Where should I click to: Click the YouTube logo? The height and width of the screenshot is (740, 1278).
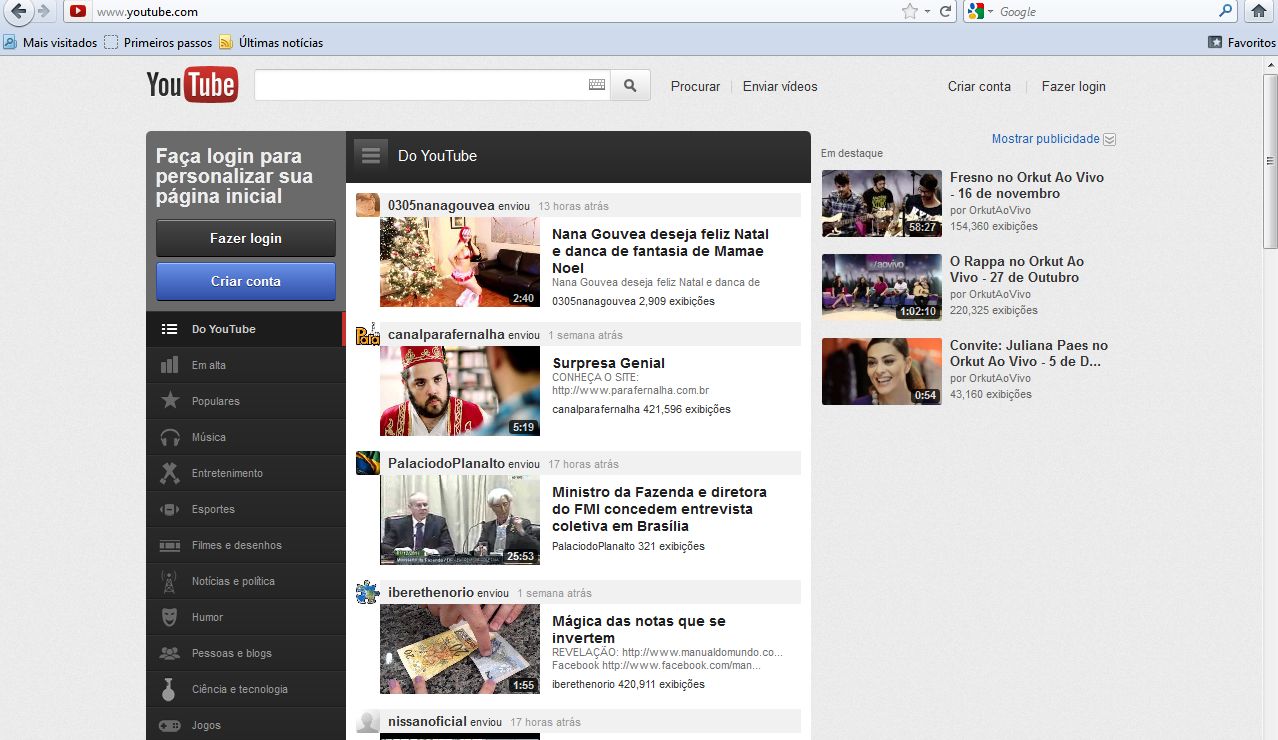(192, 85)
